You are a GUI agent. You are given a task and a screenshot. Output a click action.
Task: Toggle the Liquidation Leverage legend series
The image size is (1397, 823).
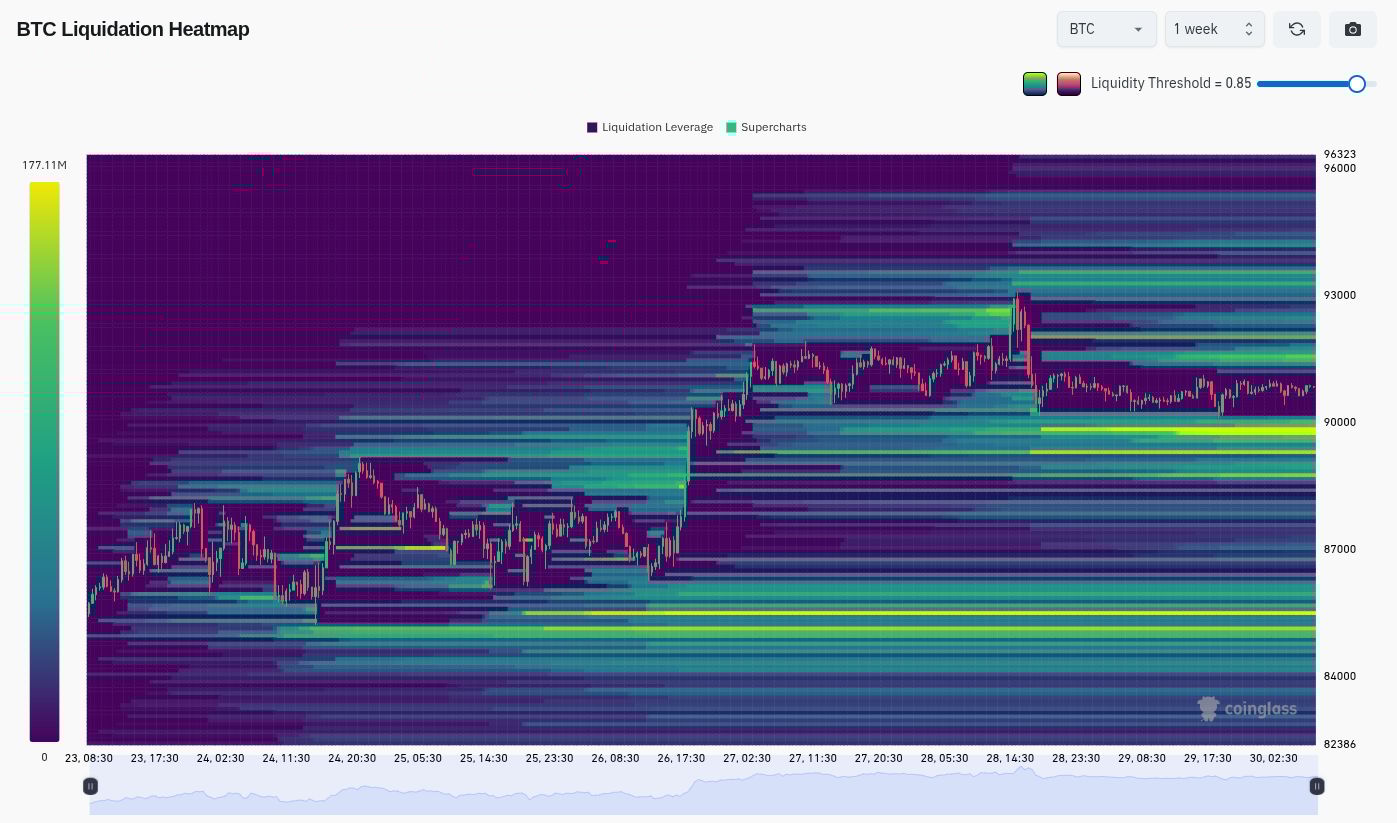pyautogui.click(x=650, y=127)
